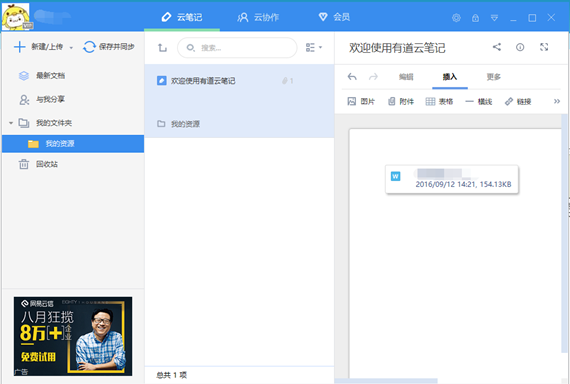This screenshot has width=570, height=384.
Task: Insert a hyperlink with 链接 icon
Action: point(518,101)
